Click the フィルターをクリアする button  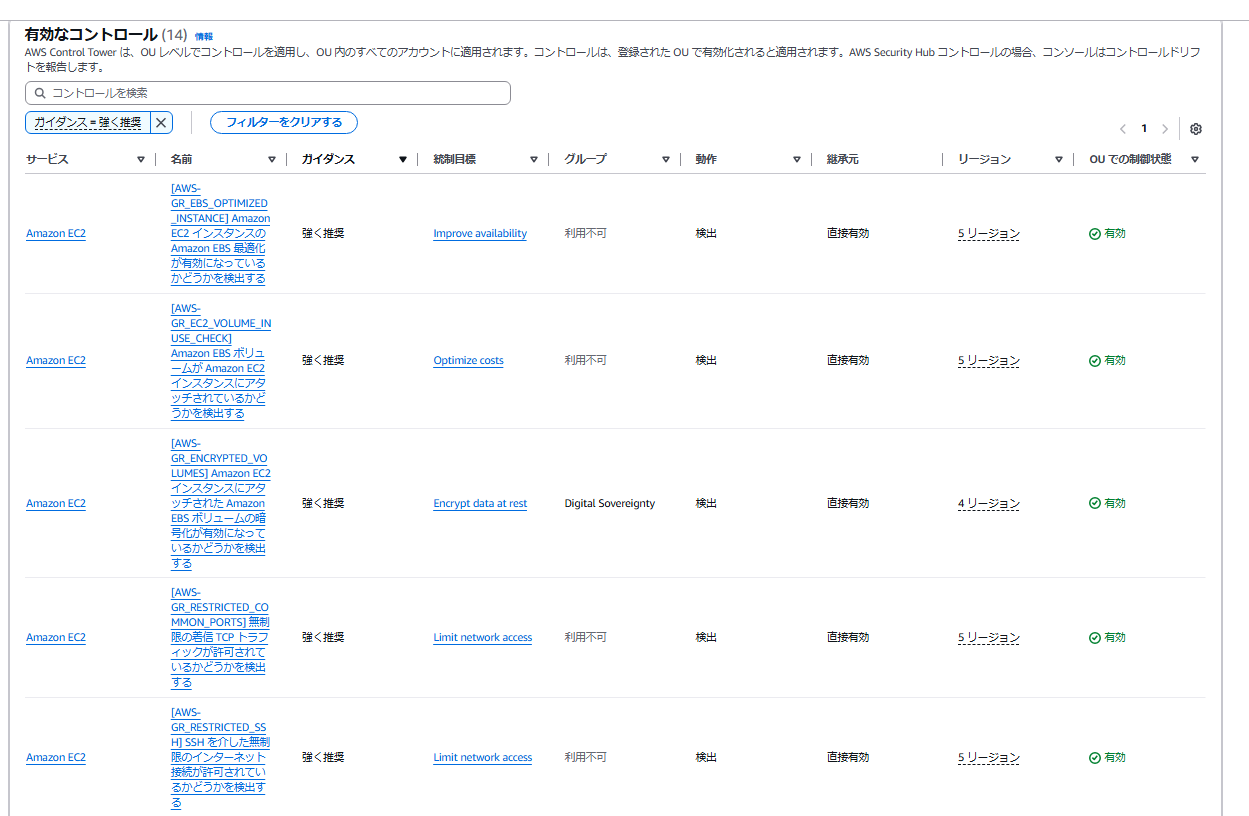tap(283, 122)
